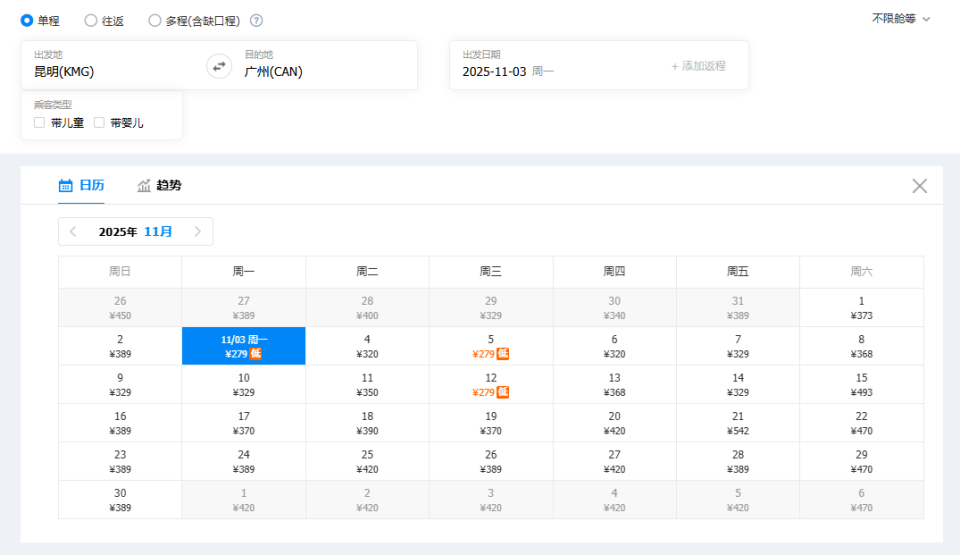Open the 不限舱等 cabin class dropdown
This screenshot has height=555, width=960.
pyautogui.click(x=901, y=19)
